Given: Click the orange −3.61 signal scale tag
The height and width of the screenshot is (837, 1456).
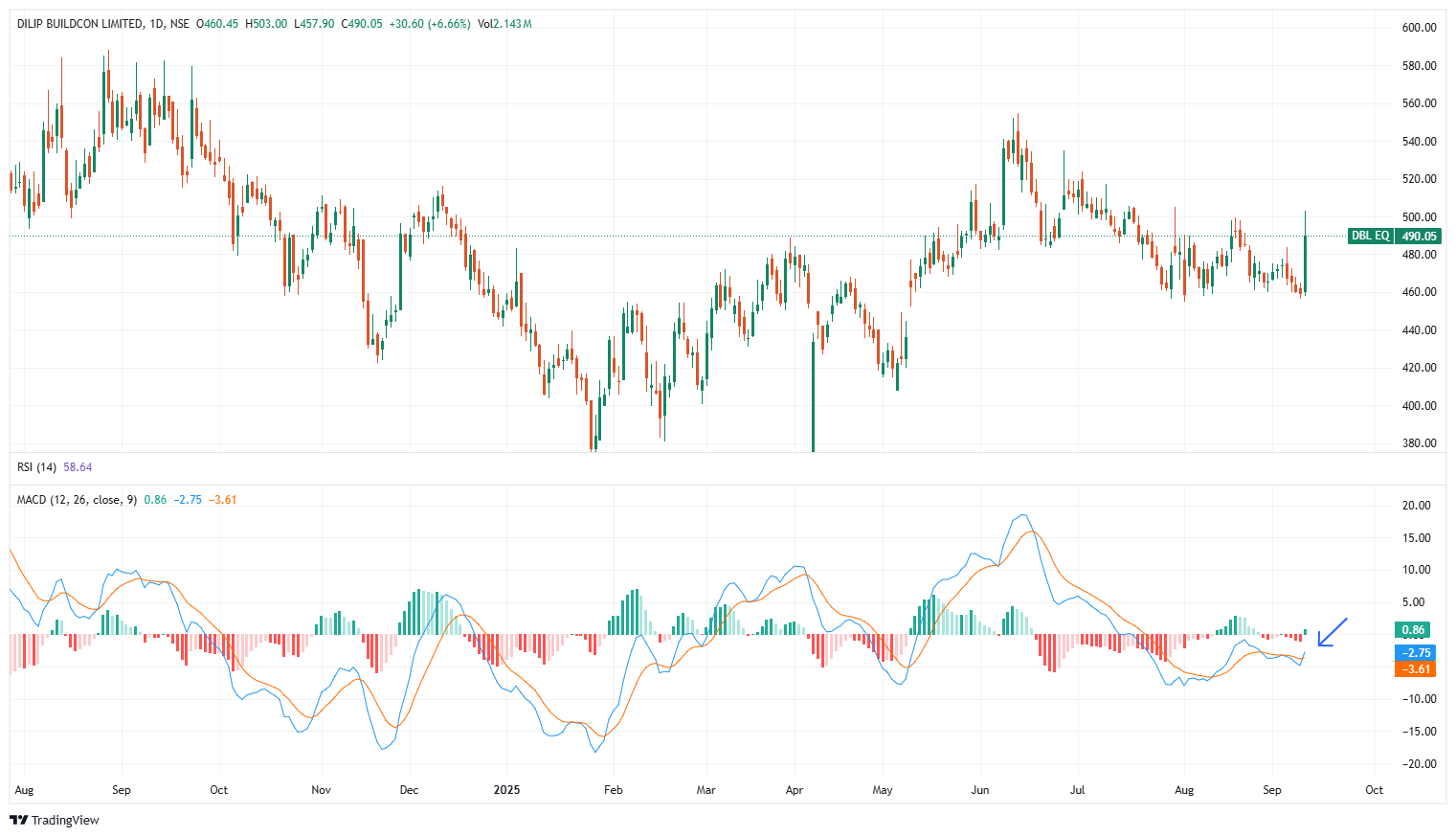Looking at the screenshot, I should 1416,668.
